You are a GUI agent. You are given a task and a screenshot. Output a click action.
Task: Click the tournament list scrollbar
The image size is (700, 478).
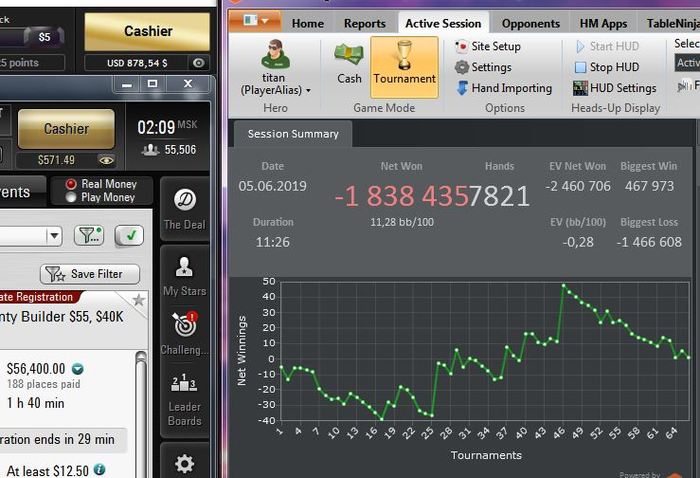(x=141, y=414)
